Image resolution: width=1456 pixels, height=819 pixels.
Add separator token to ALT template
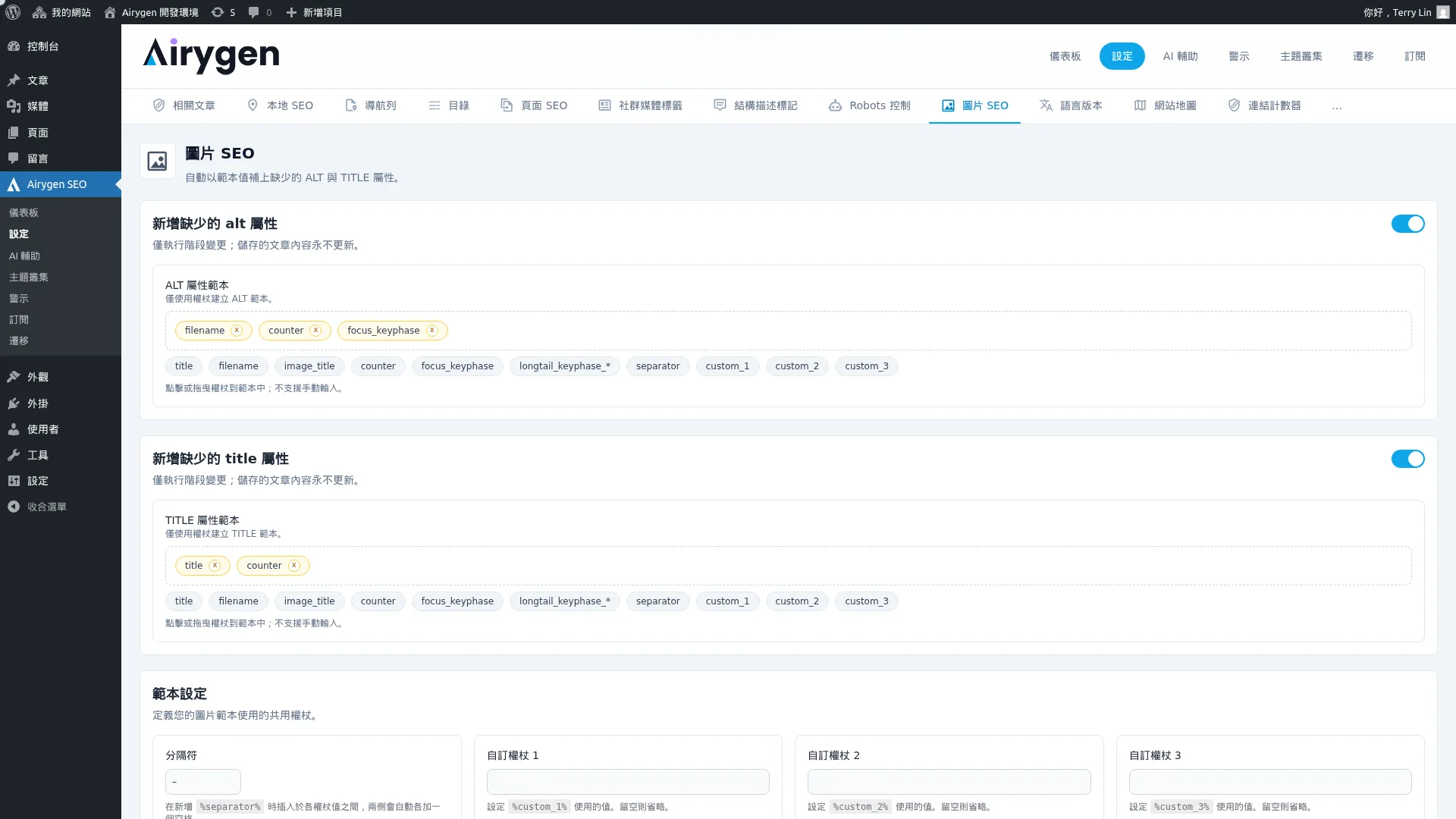(657, 366)
